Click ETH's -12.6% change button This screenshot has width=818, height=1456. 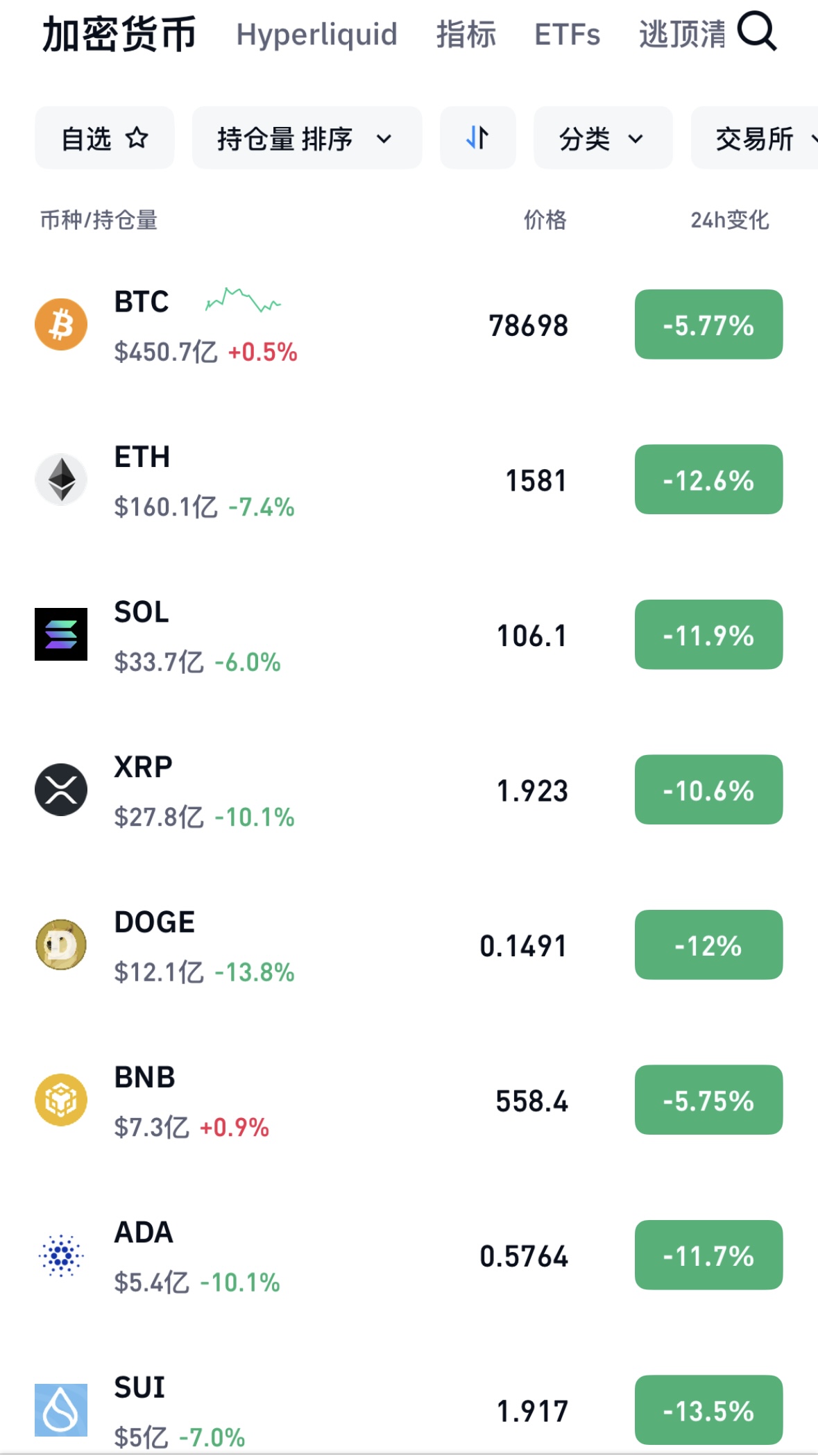point(708,480)
